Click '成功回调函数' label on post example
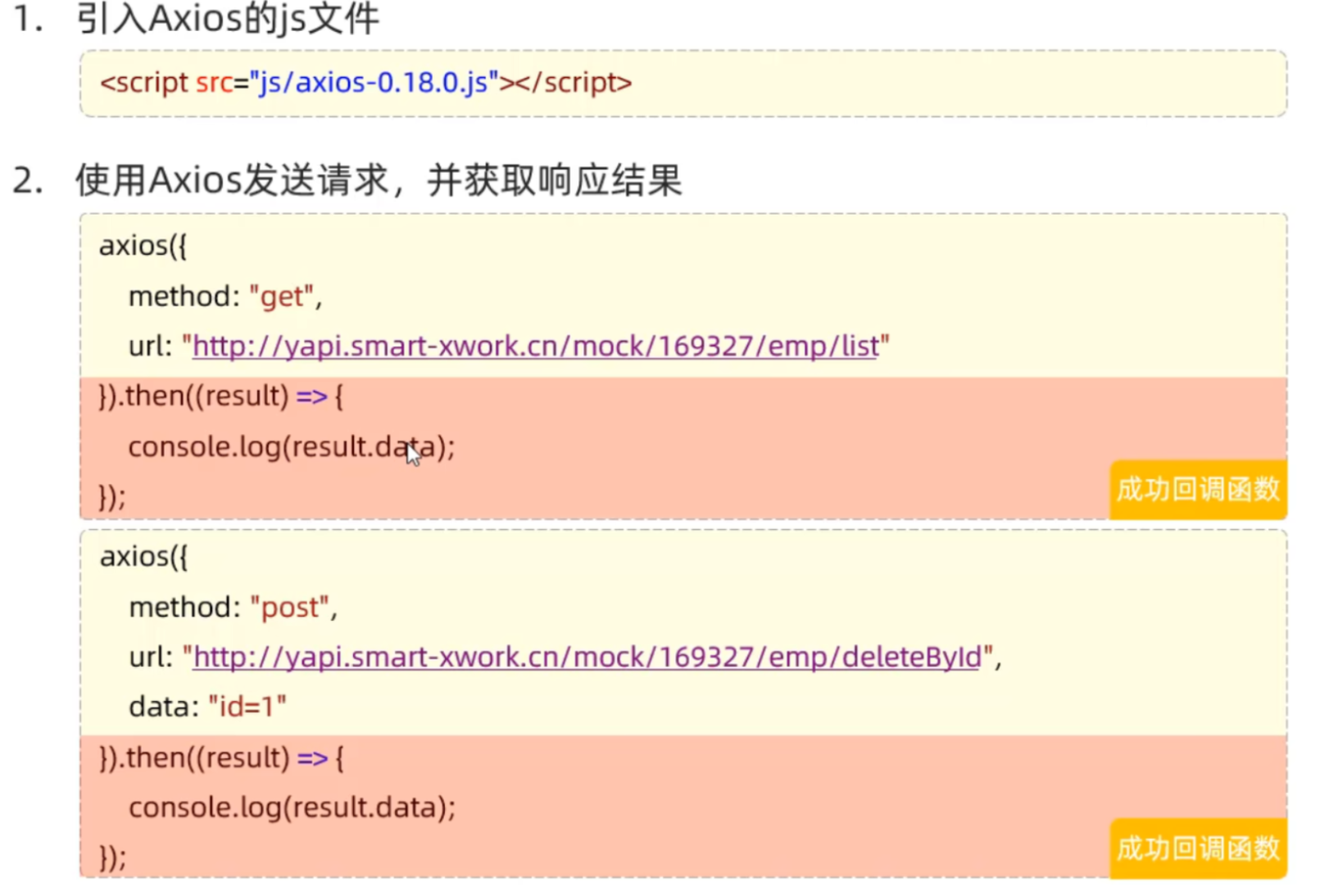 point(1198,848)
